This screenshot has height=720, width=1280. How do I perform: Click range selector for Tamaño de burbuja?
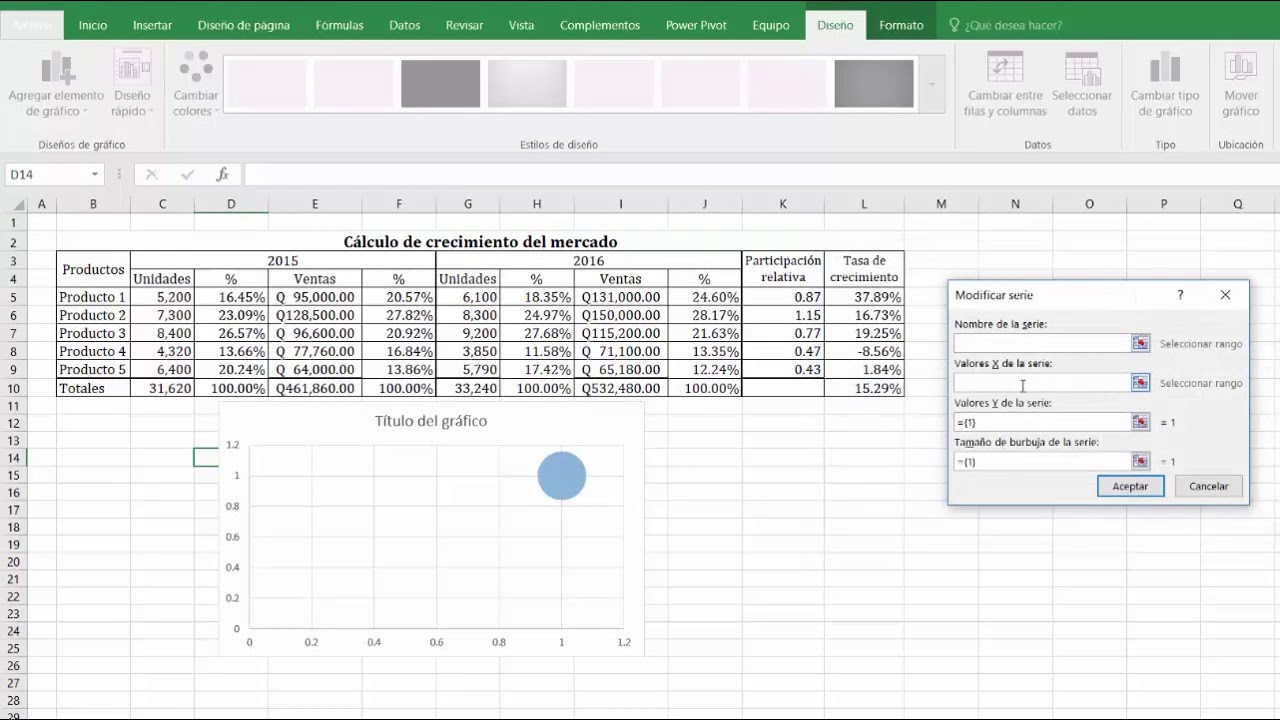tap(1140, 461)
